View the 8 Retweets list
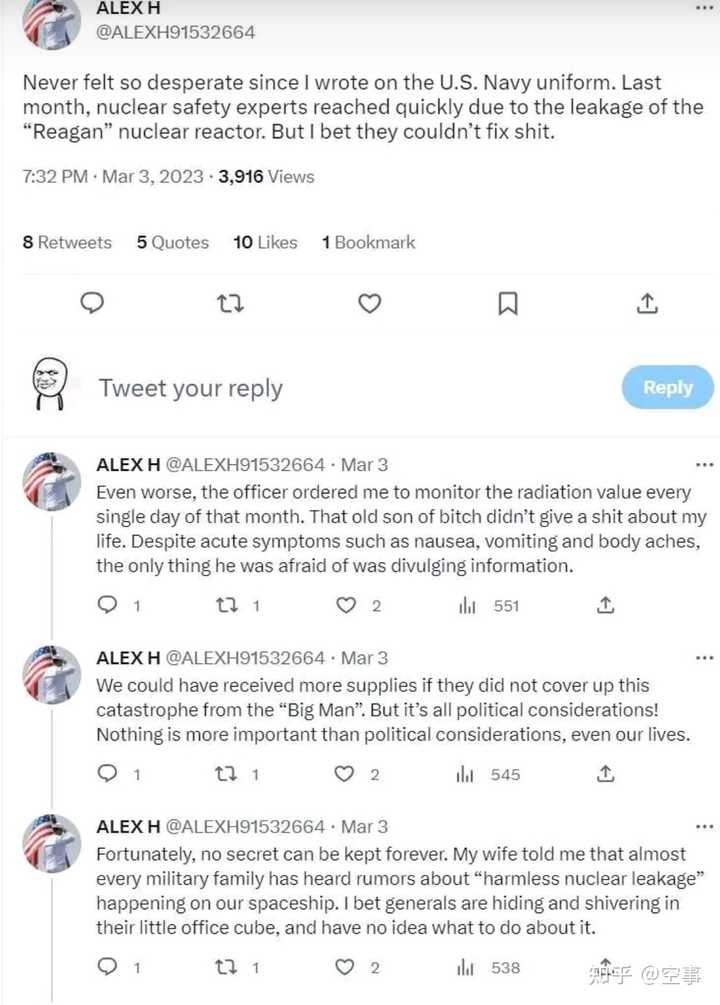720x1005 pixels. coord(67,242)
